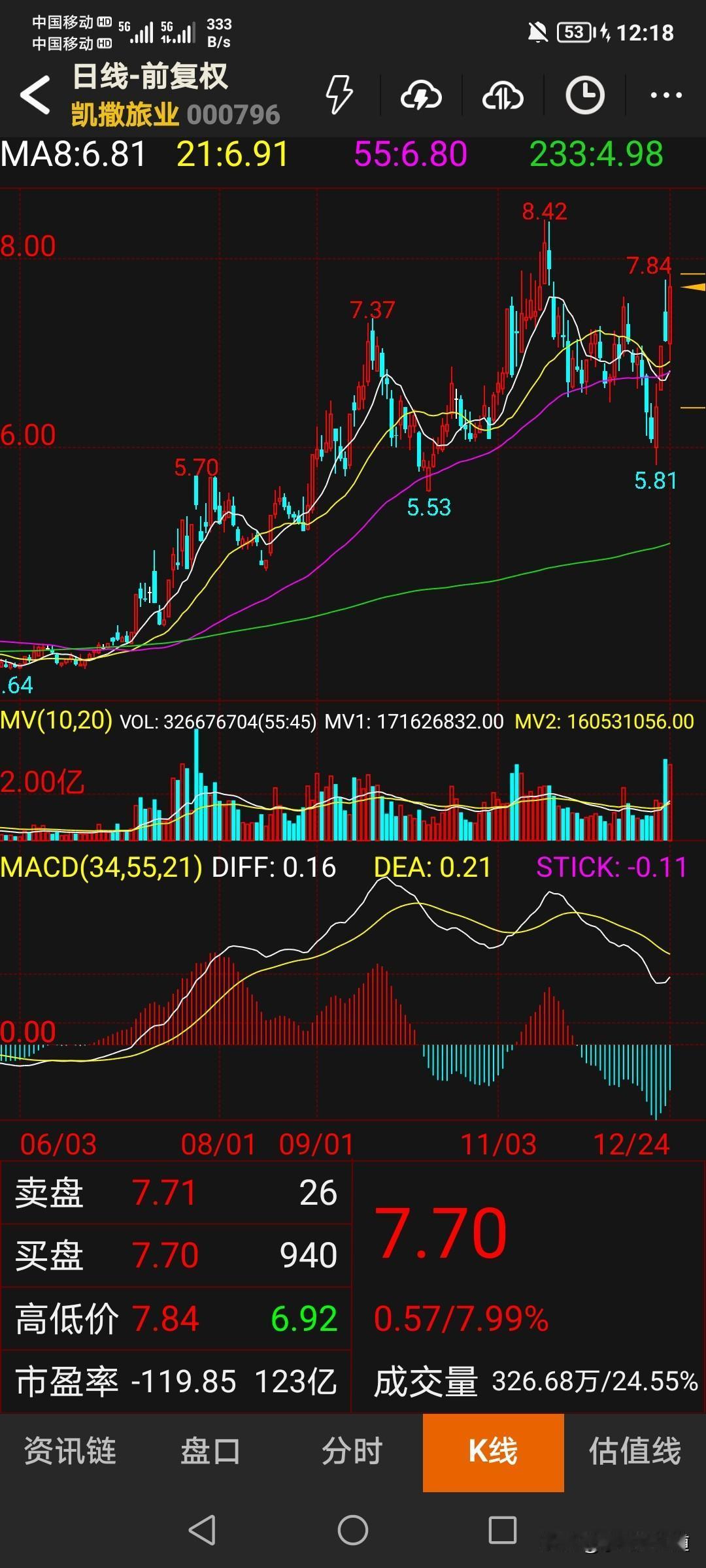Tap the battery 53 indicator
The height and width of the screenshot is (1568, 706).
pyautogui.click(x=575, y=32)
